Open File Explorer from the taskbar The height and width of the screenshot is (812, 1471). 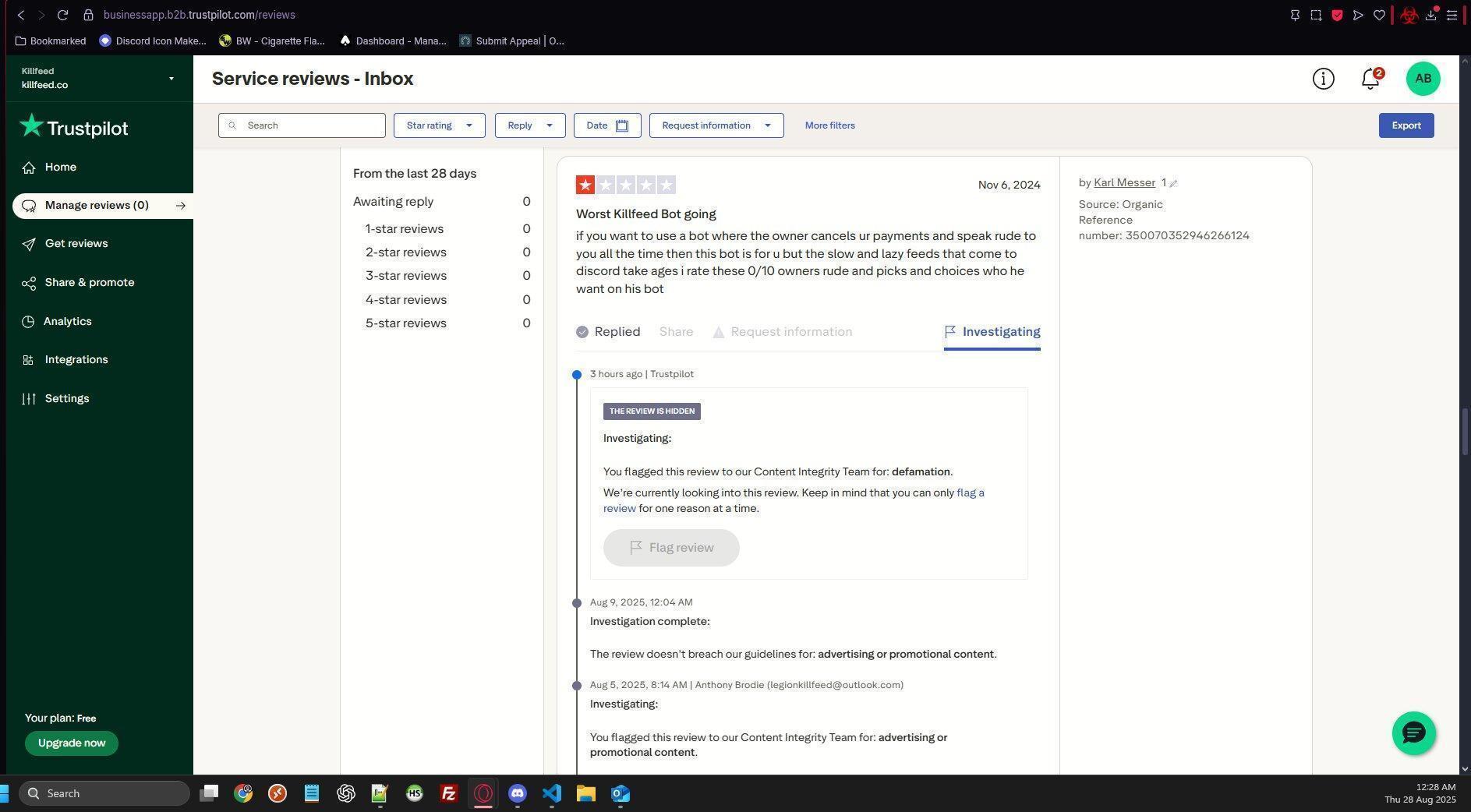(x=585, y=793)
